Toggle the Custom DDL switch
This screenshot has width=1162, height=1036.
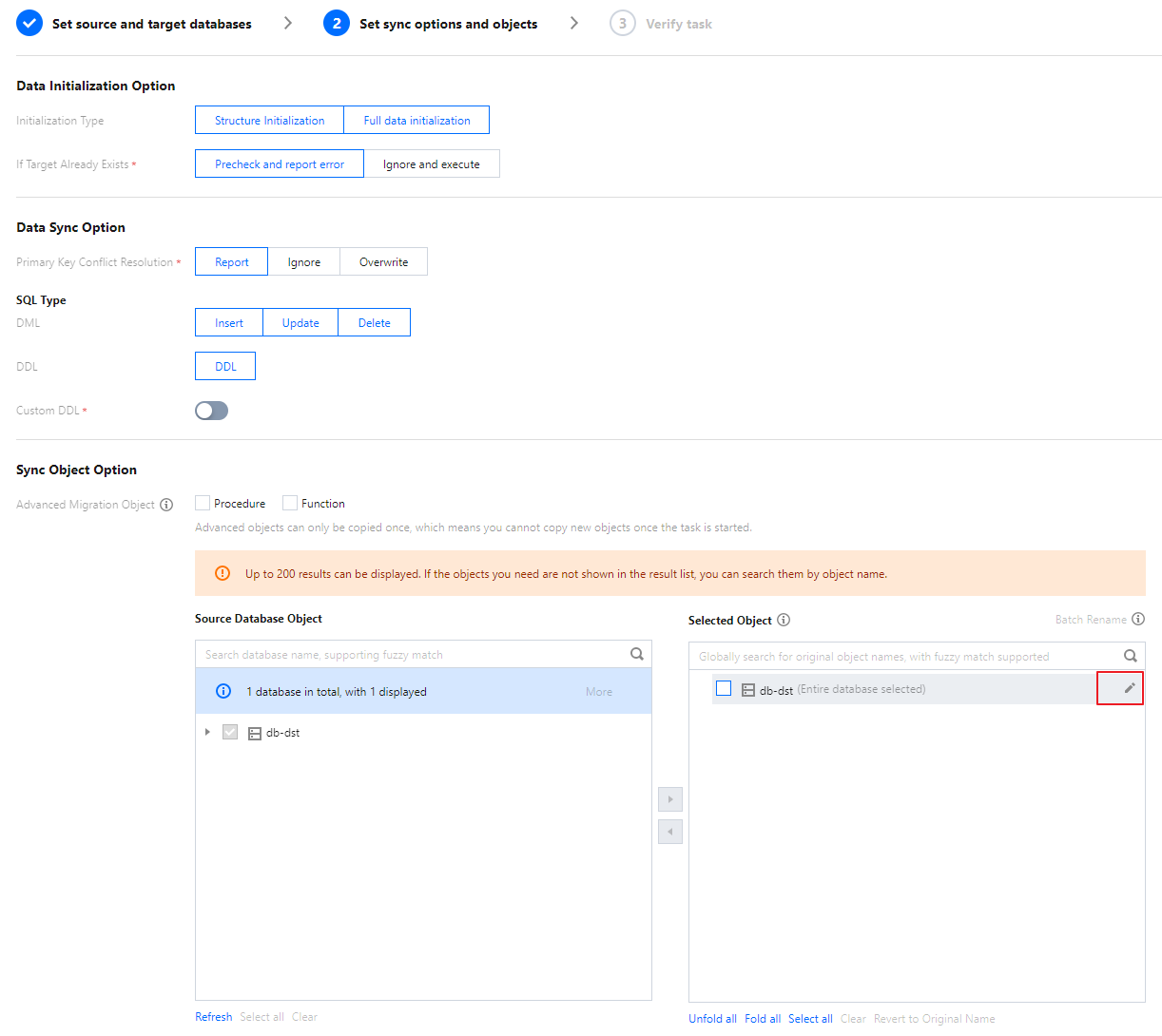pos(211,411)
